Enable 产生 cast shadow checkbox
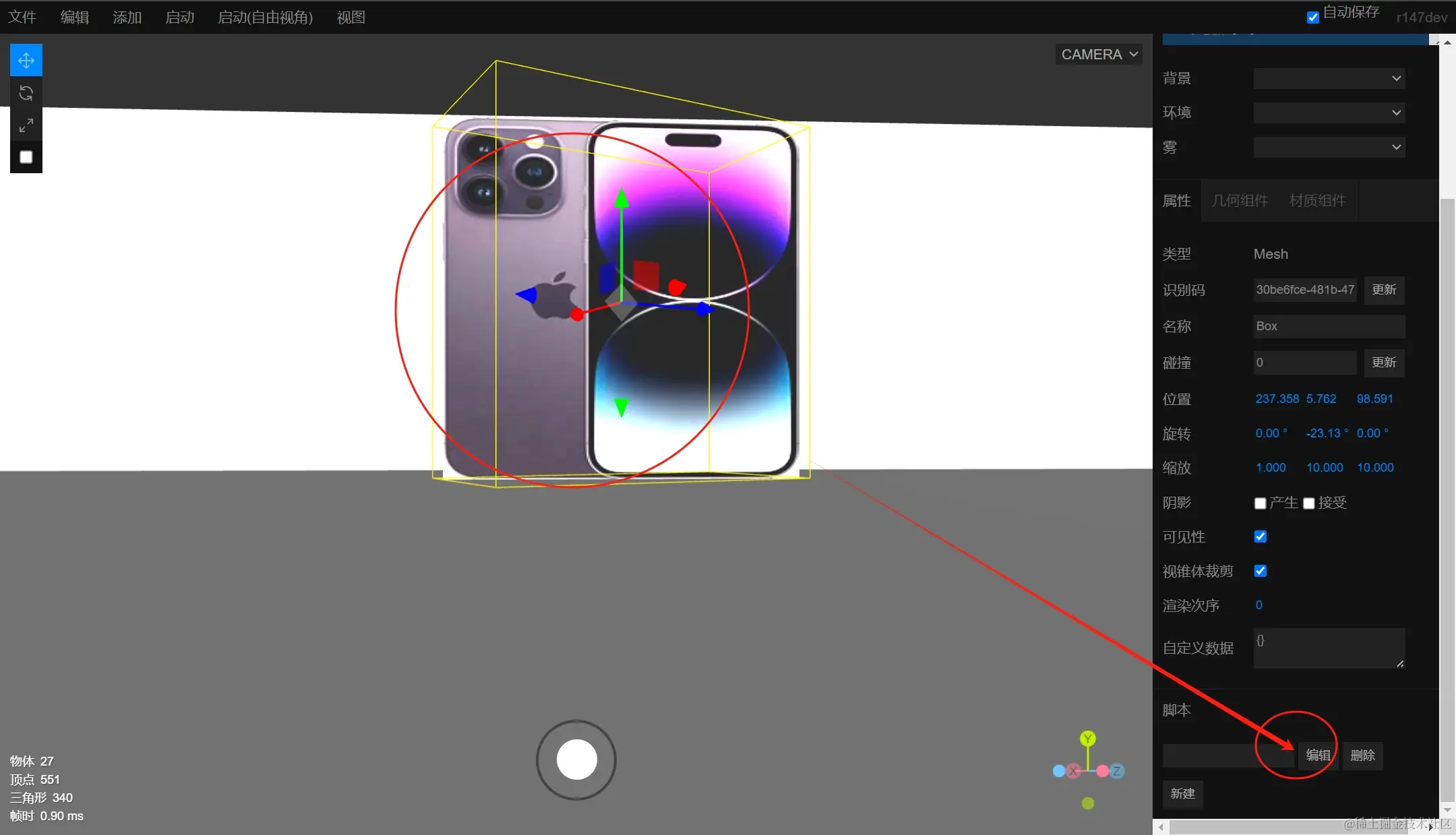This screenshot has height=835, width=1456. coord(1260,503)
